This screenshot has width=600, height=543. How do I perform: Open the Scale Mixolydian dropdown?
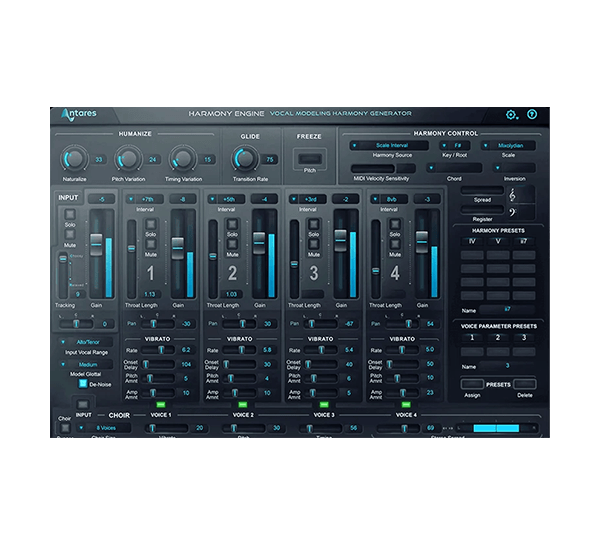click(x=508, y=145)
